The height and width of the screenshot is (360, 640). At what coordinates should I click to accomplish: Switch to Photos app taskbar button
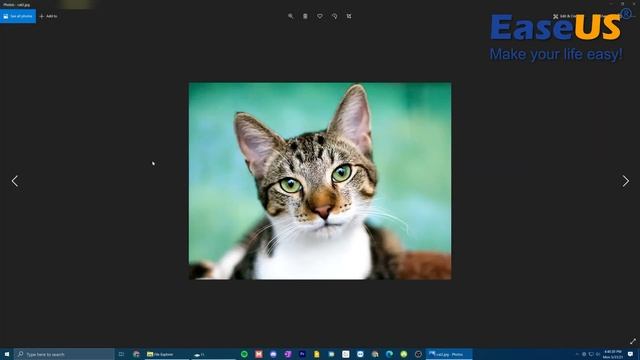click(449, 354)
